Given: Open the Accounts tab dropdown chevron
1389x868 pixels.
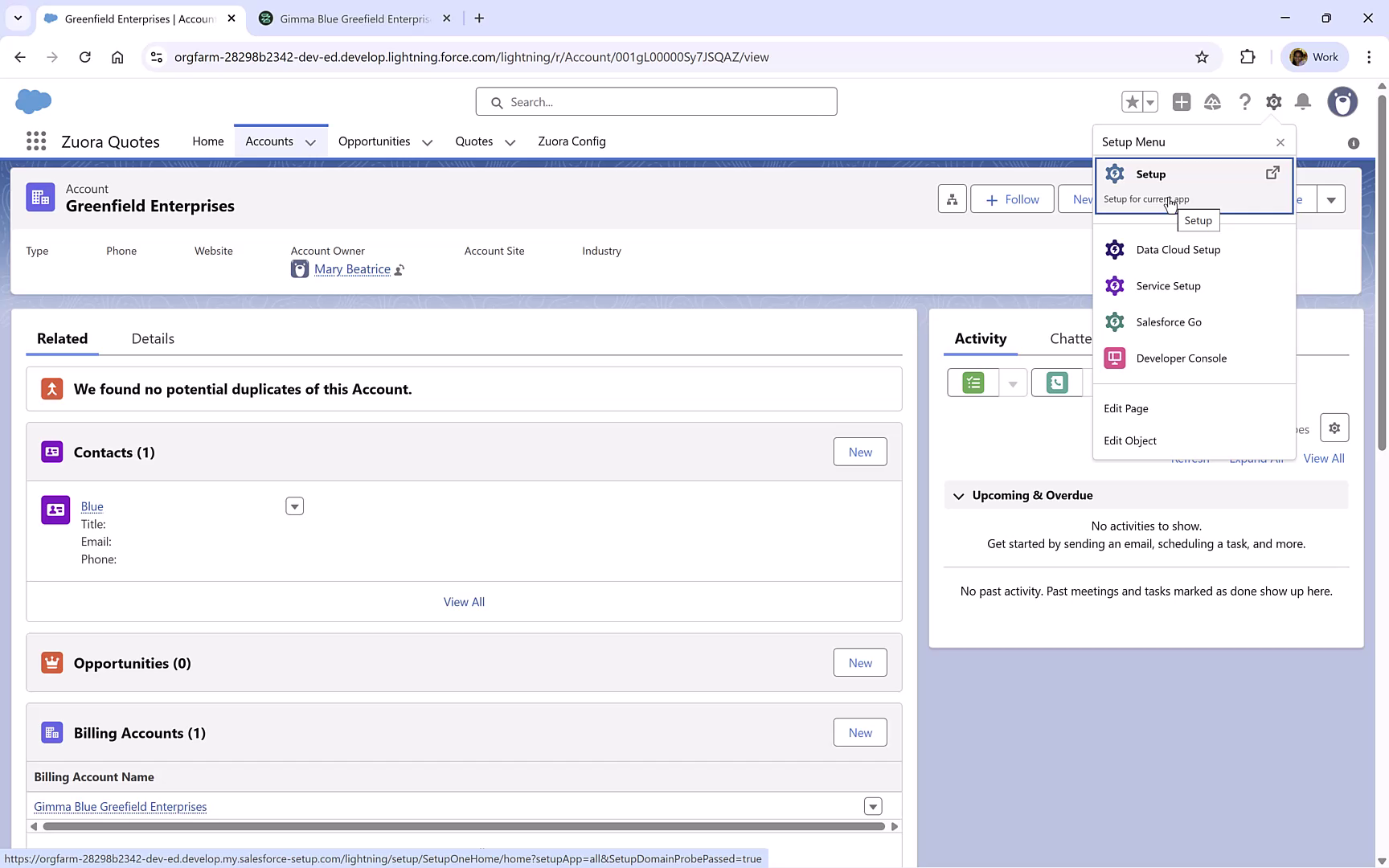Looking at the screenshot, I should [311, 141].
